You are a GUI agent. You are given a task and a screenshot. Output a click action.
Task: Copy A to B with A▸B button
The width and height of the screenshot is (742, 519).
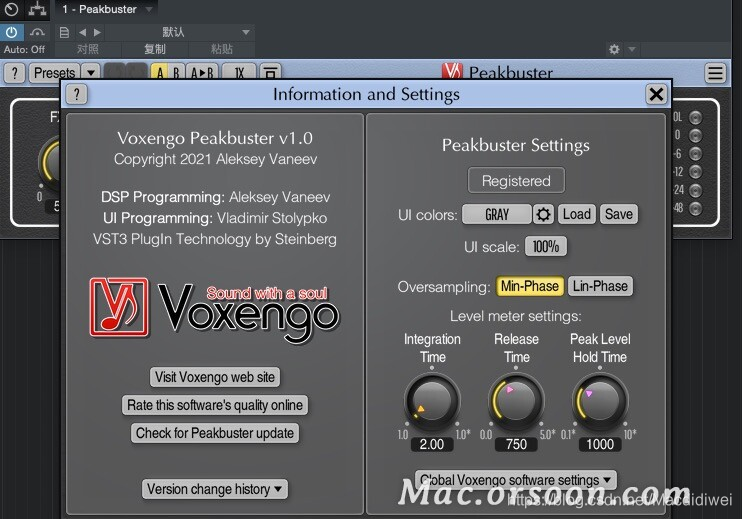tap(202, 73)
